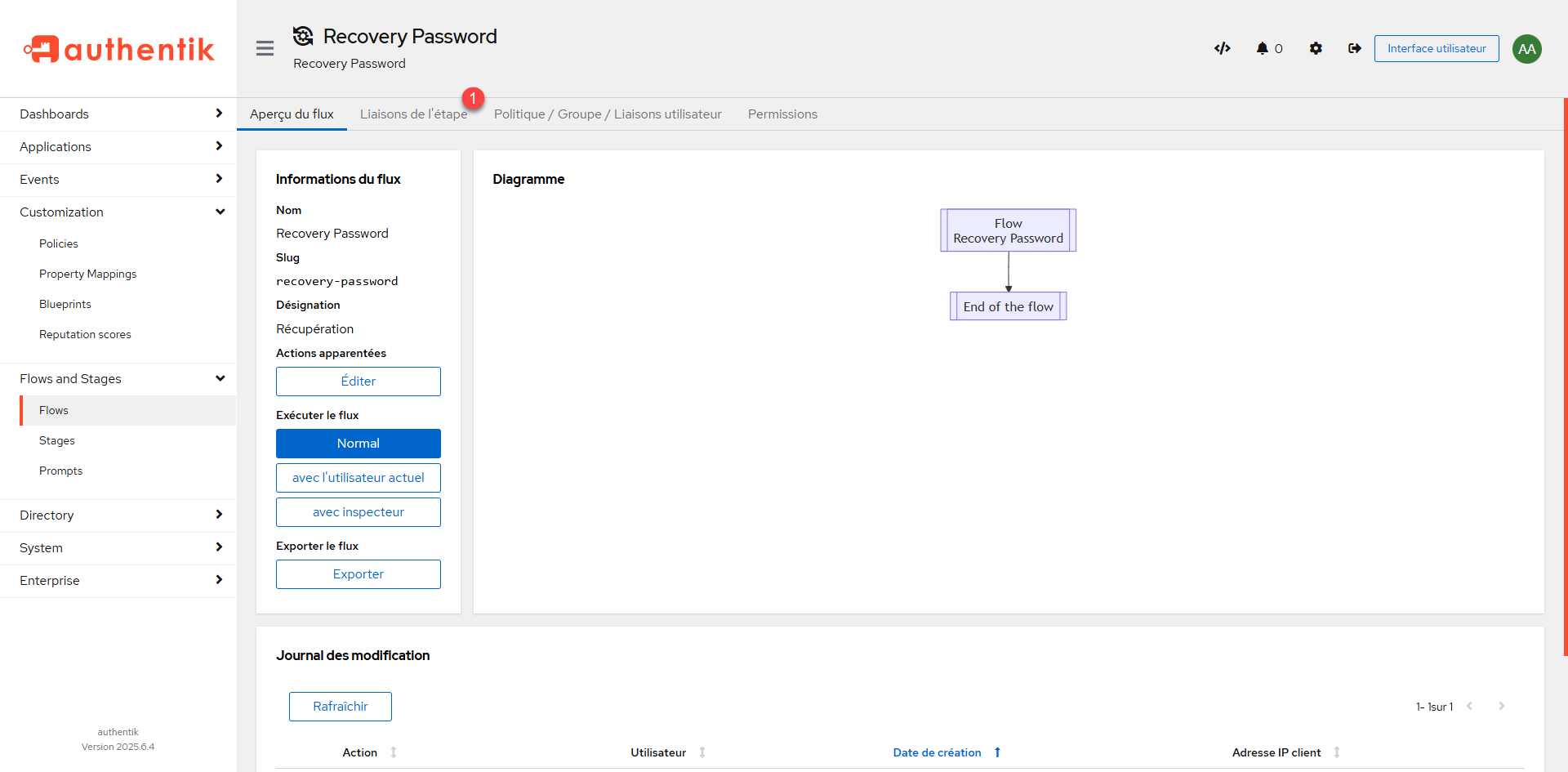
Task: Select Stages in the sidebar
Action: coord(57,441)
